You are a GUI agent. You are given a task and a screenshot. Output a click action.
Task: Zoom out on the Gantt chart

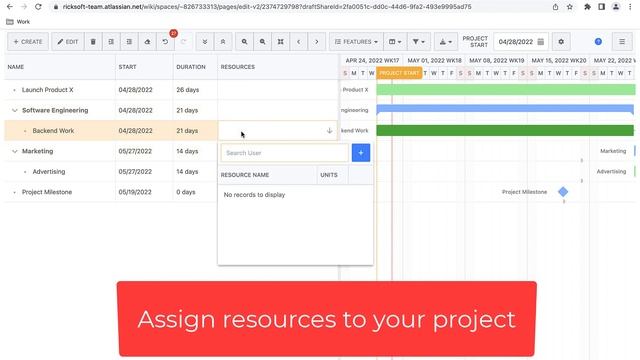click(x=262, y=42)
